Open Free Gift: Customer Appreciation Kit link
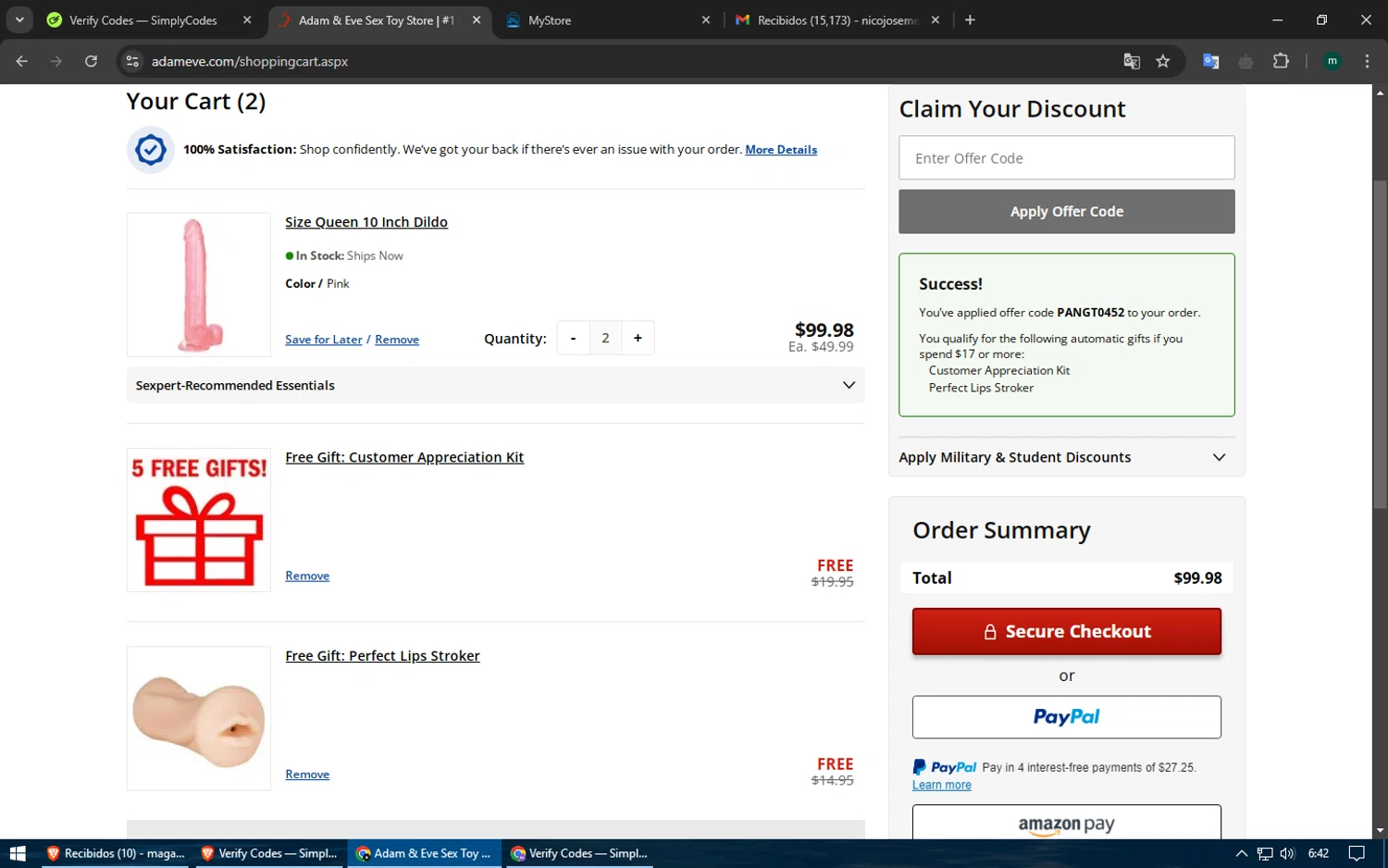1388x868 pixels. pyautogui.click(x=404, y=457)
